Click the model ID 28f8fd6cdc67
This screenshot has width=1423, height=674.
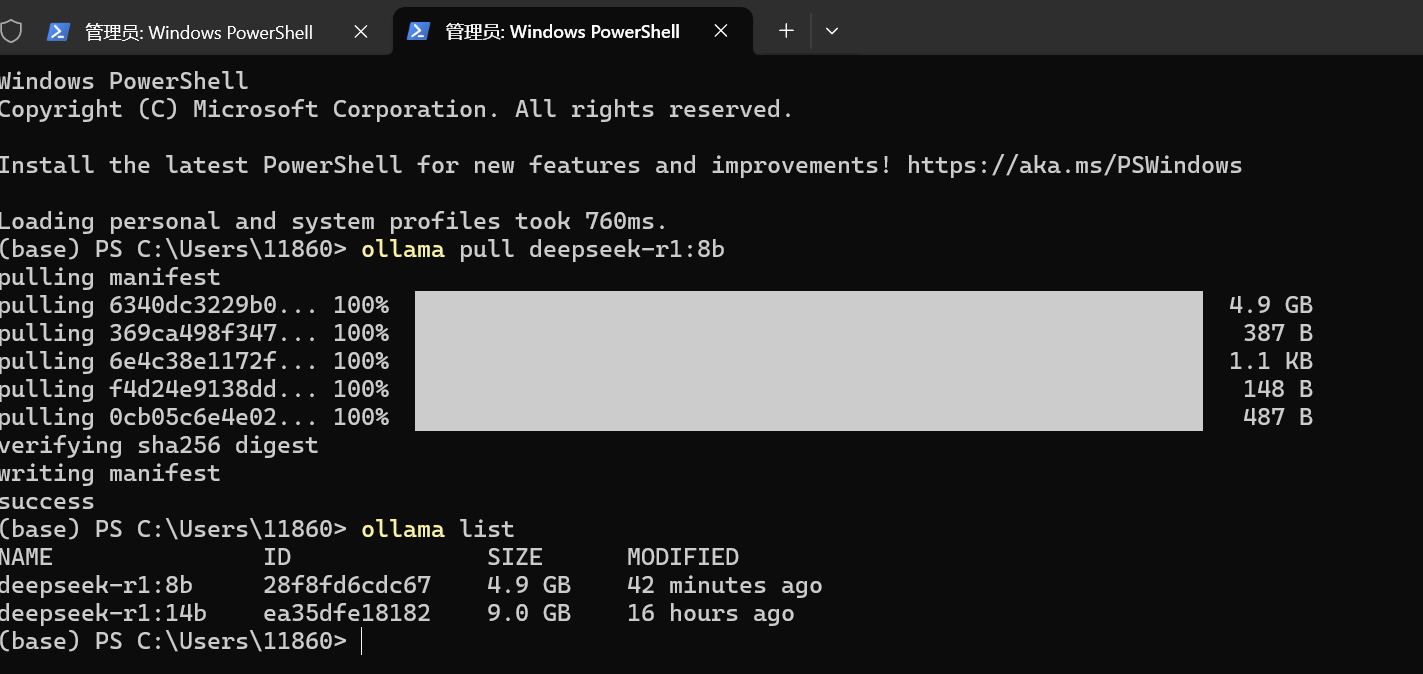click(346, 585)
